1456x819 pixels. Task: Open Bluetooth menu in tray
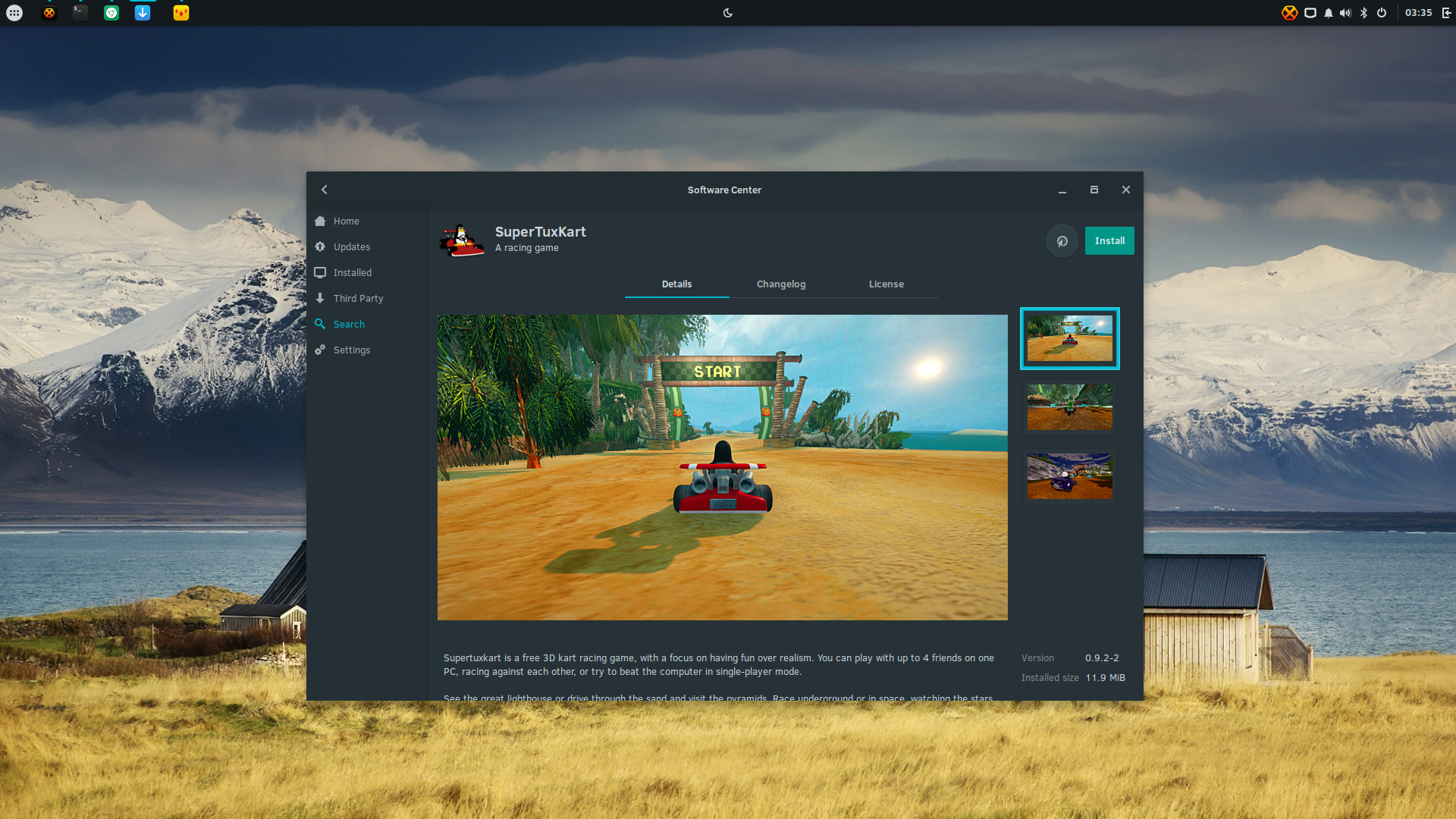click(x=1364, y=13)
